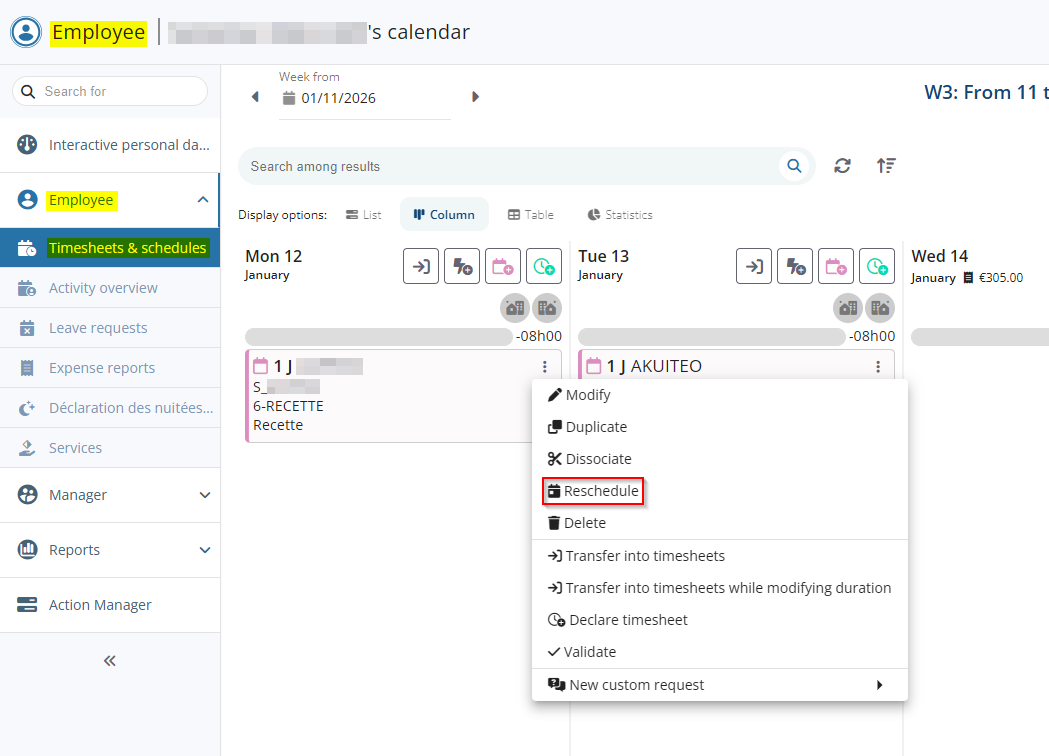Choose Duplicate from the context menu
Image resolution: width=1049 pixels, height=756 pixels.
point(596,427)
